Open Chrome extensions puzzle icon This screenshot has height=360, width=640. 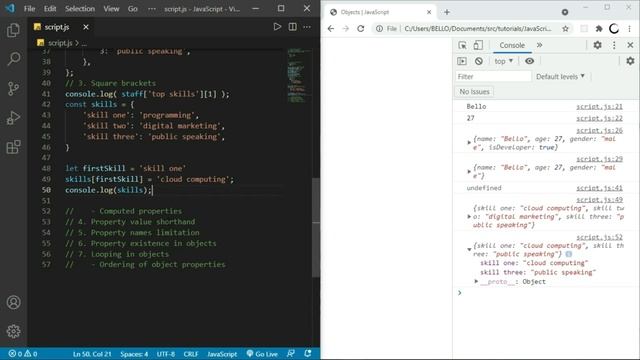click(x=599, y=29)
